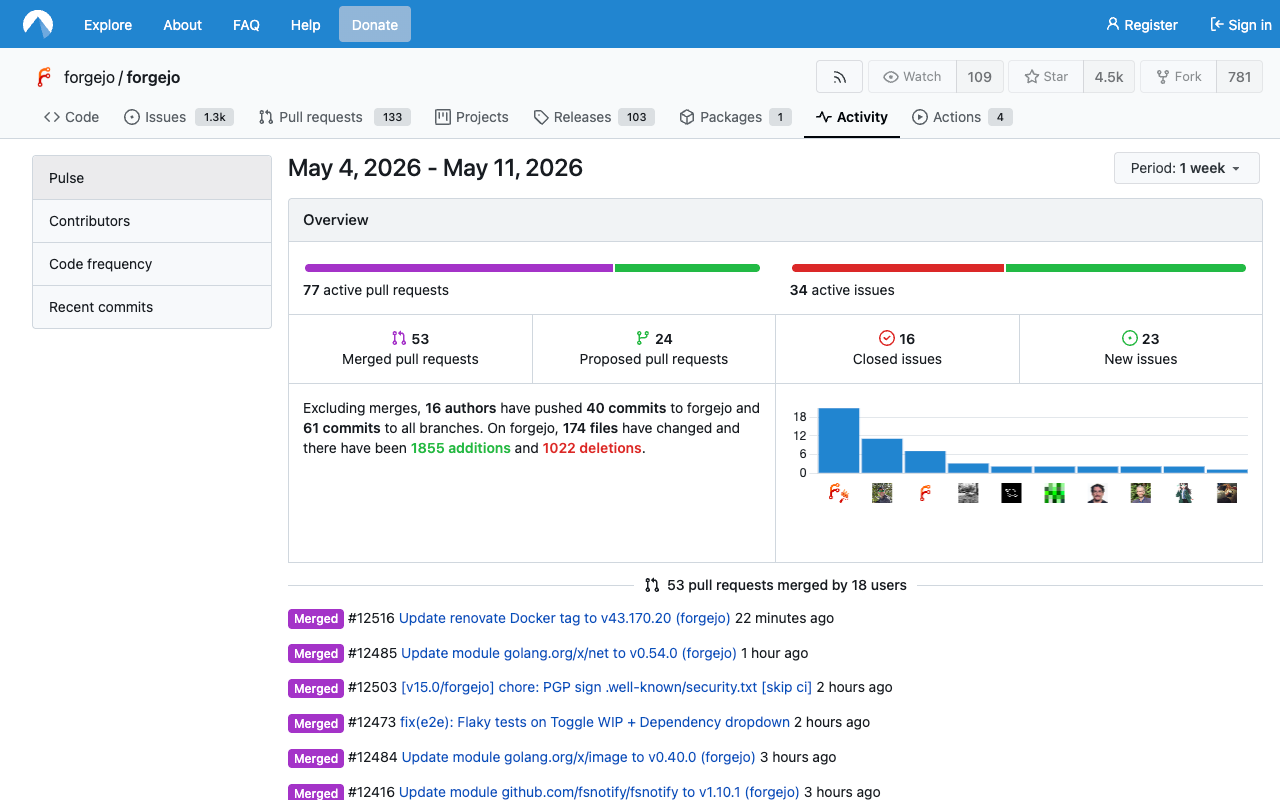
Task: Star the forgejo repository
Action: [x=1046, y=77]
